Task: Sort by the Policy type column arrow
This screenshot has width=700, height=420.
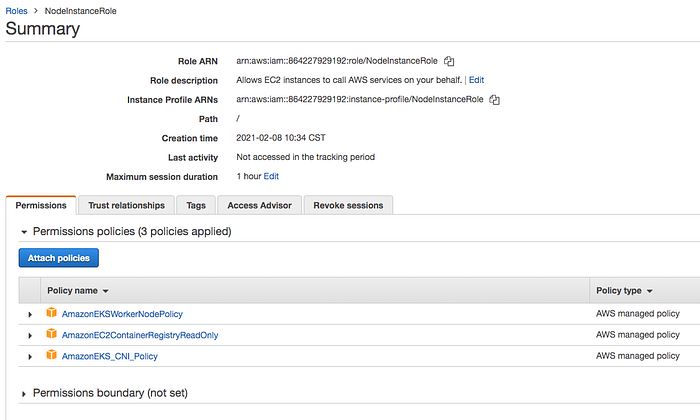Action: pos(650,291)
